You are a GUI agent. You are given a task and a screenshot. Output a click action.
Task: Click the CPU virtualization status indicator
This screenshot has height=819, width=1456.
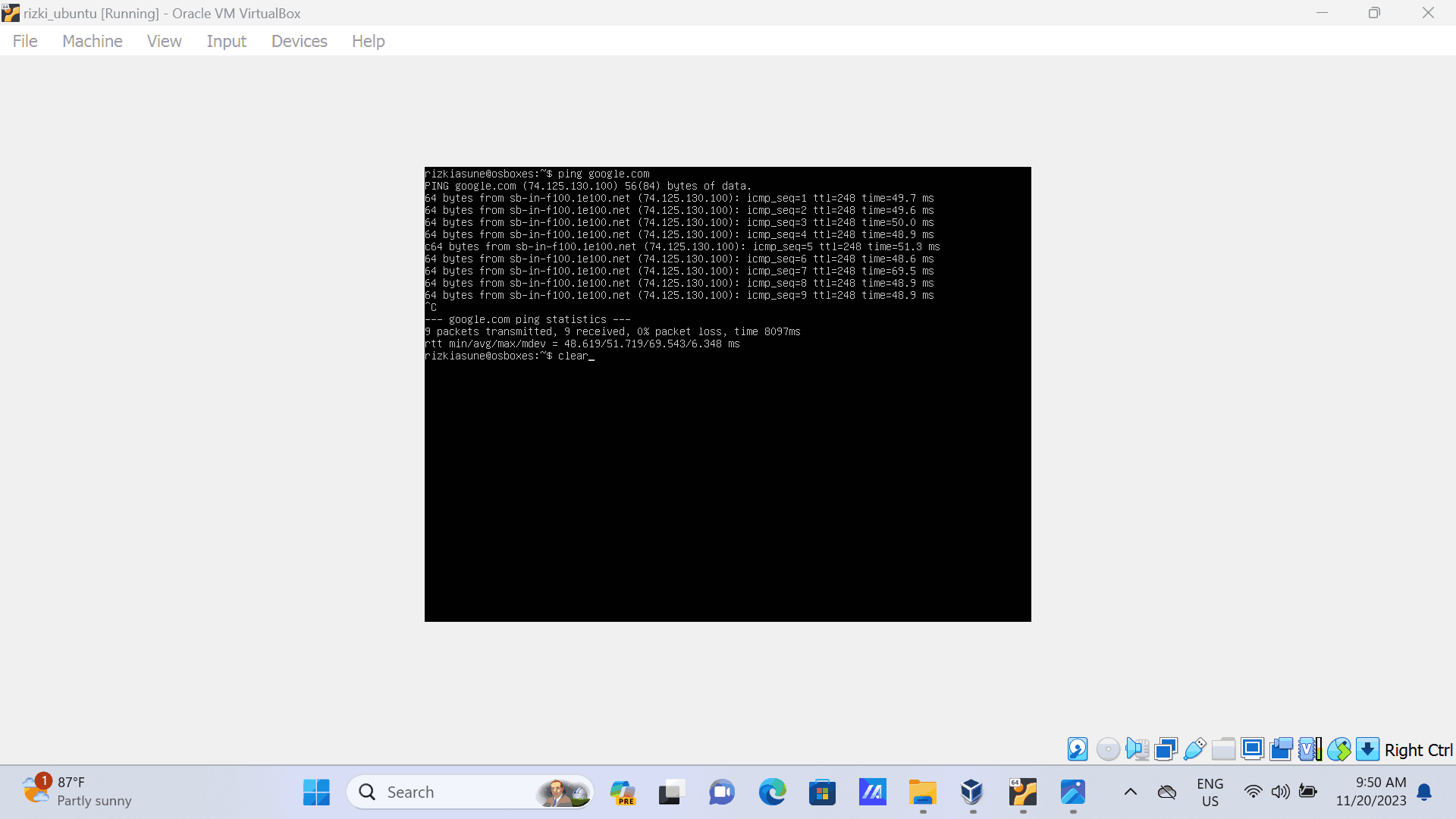[1310, 749]
